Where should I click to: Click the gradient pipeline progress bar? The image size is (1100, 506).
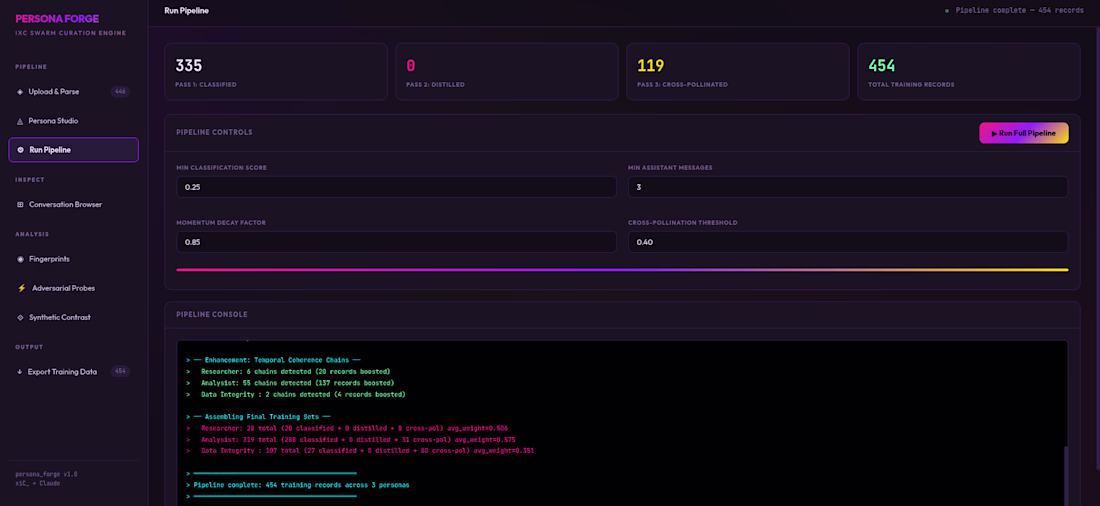click(x=622, y=269)
